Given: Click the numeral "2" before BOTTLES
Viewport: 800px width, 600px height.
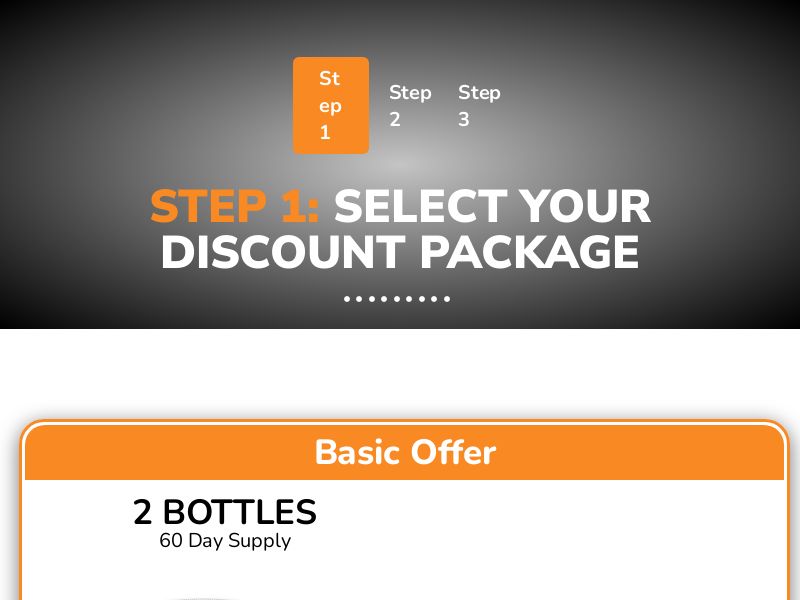Looking at the screenshot, I should pos(143,512).
